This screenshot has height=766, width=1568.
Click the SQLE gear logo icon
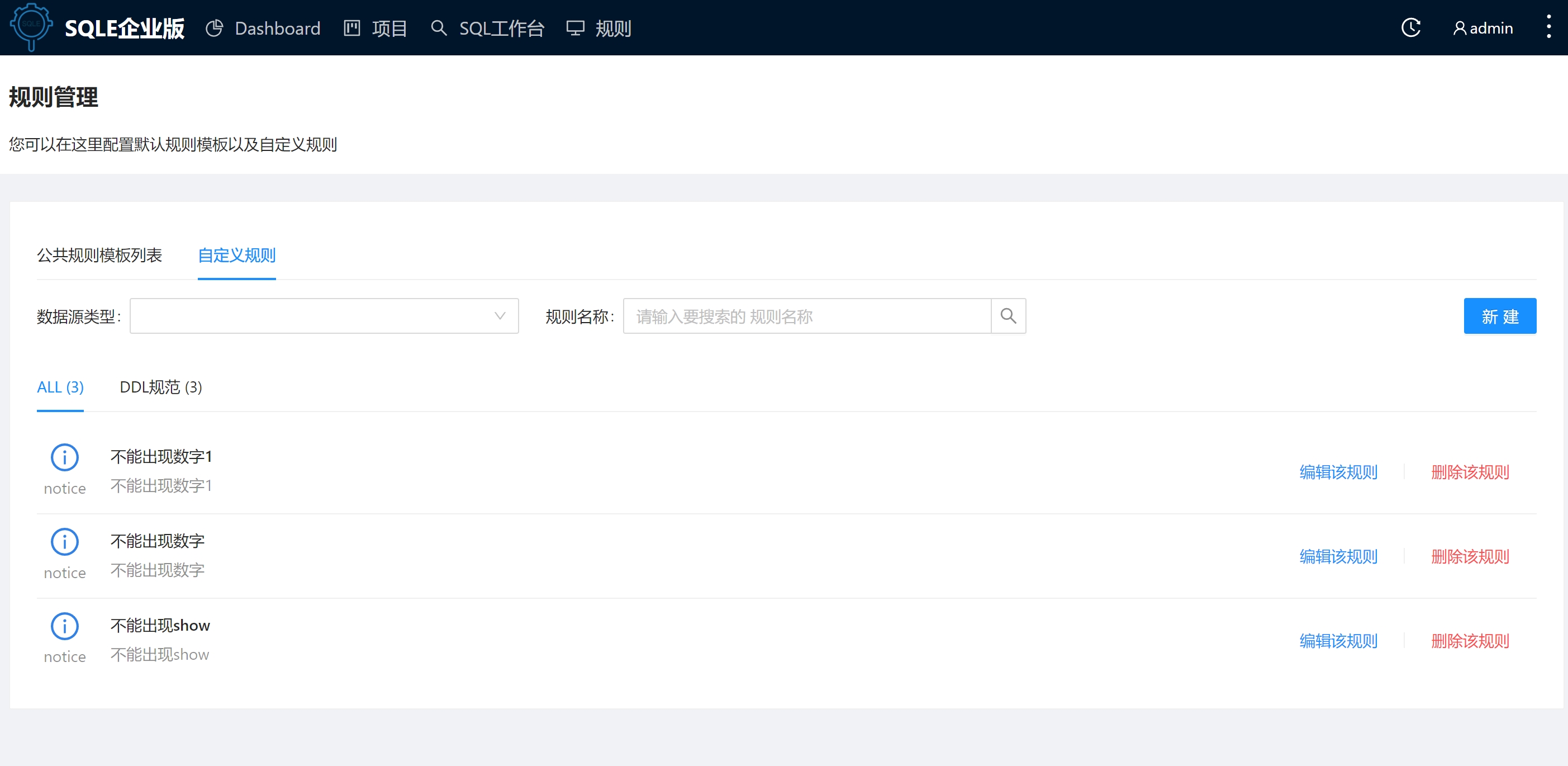(x=31, y=27)
